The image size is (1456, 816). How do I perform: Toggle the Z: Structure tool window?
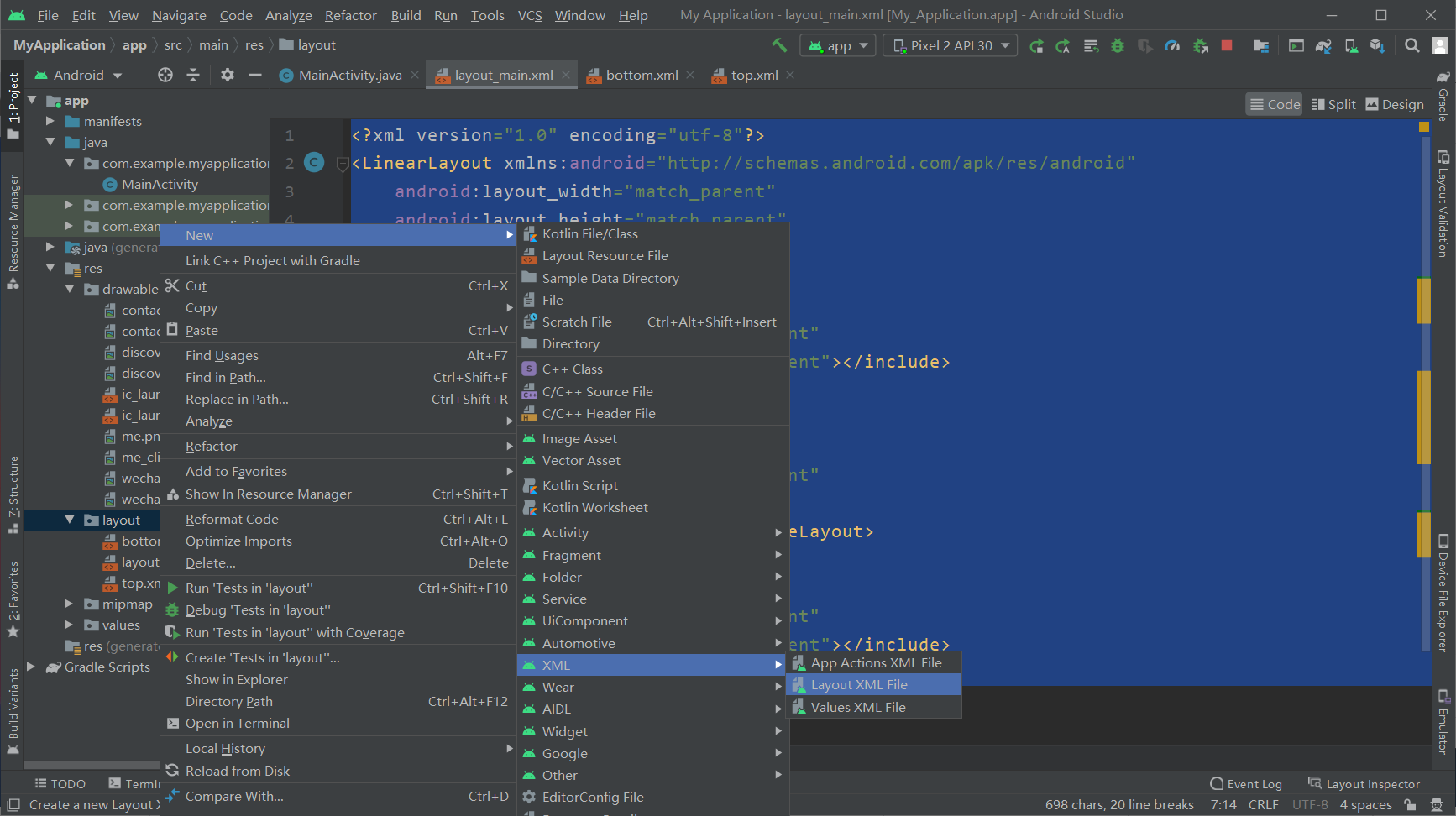coord(13,494)
